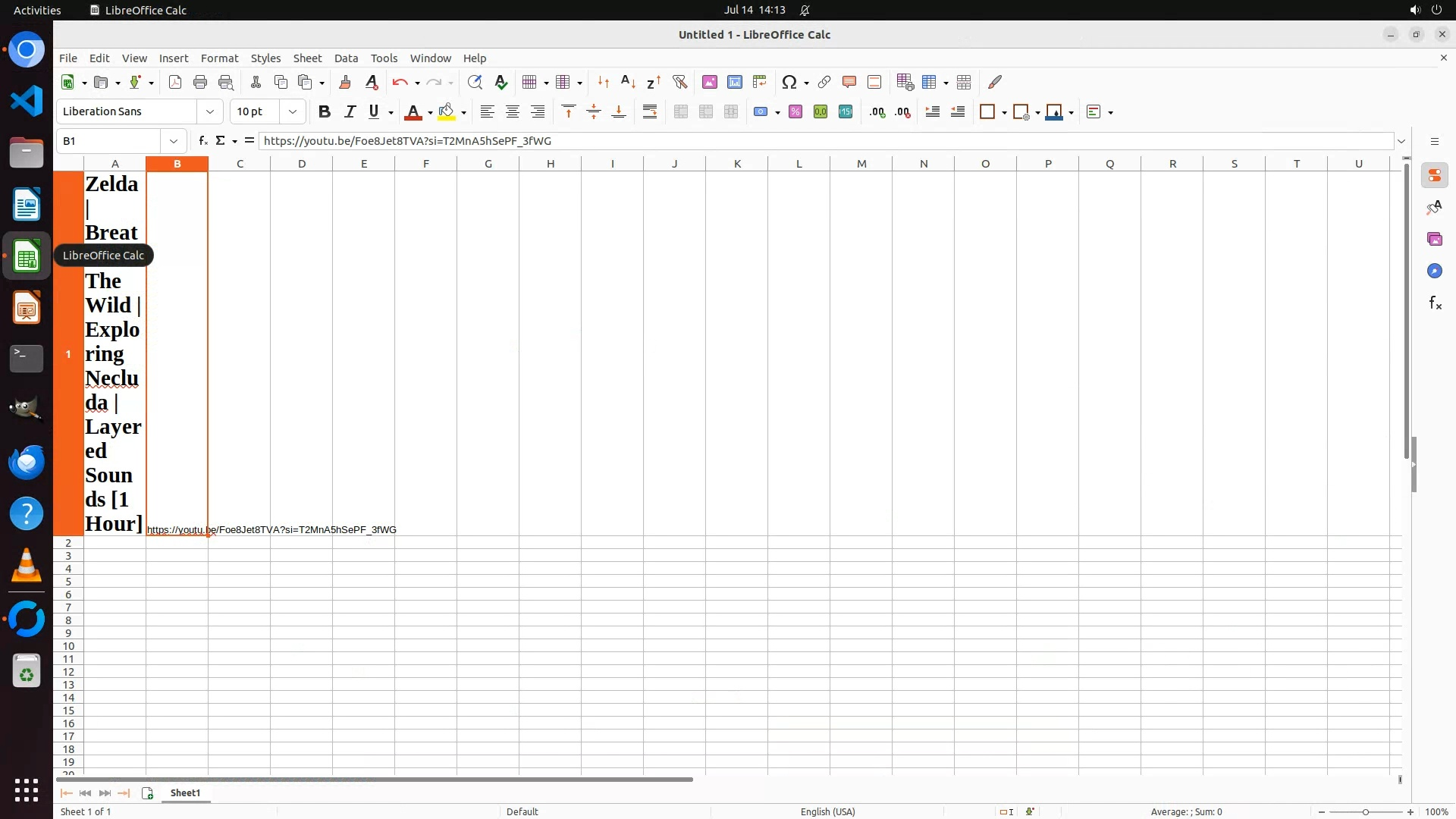Switch to the Sheet1 tab
1456x819 pixels.
point(185,793)
